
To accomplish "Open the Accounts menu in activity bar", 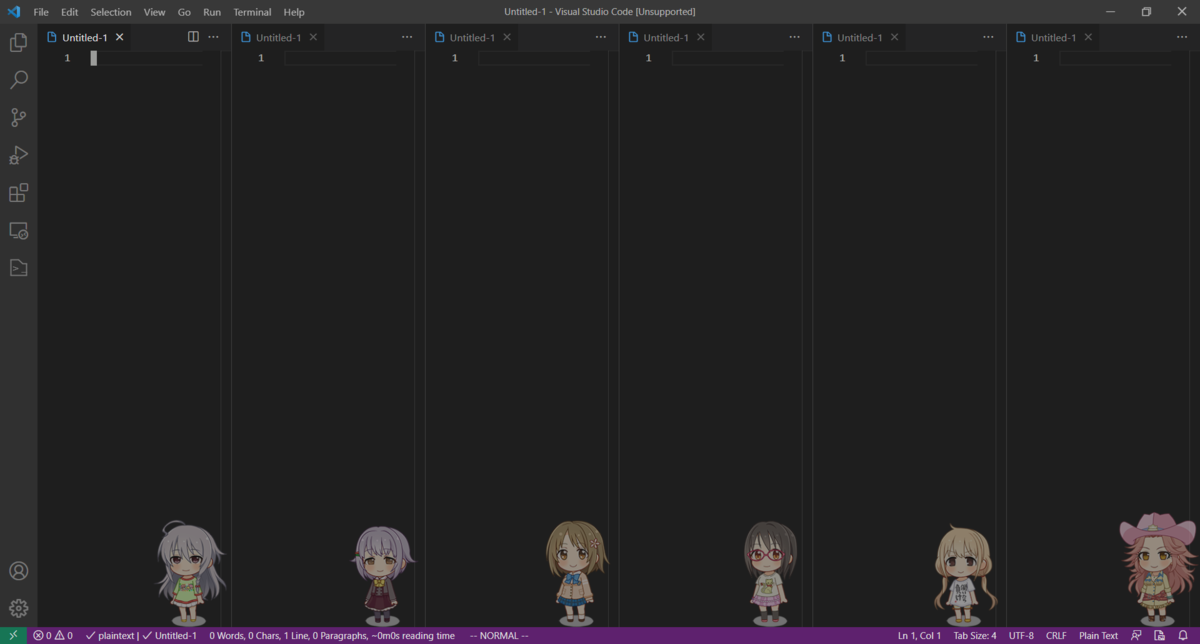I will (18, 571).
